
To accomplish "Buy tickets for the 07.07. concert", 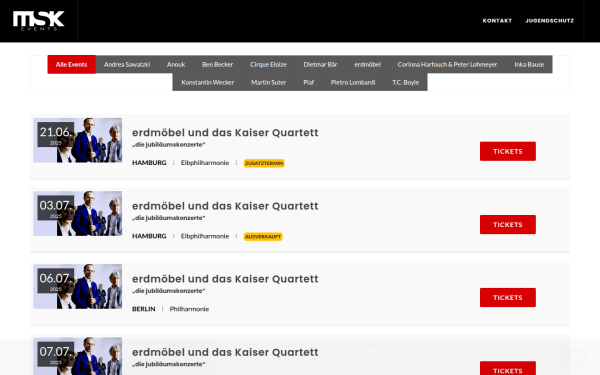I will click(x=508, y=368).
